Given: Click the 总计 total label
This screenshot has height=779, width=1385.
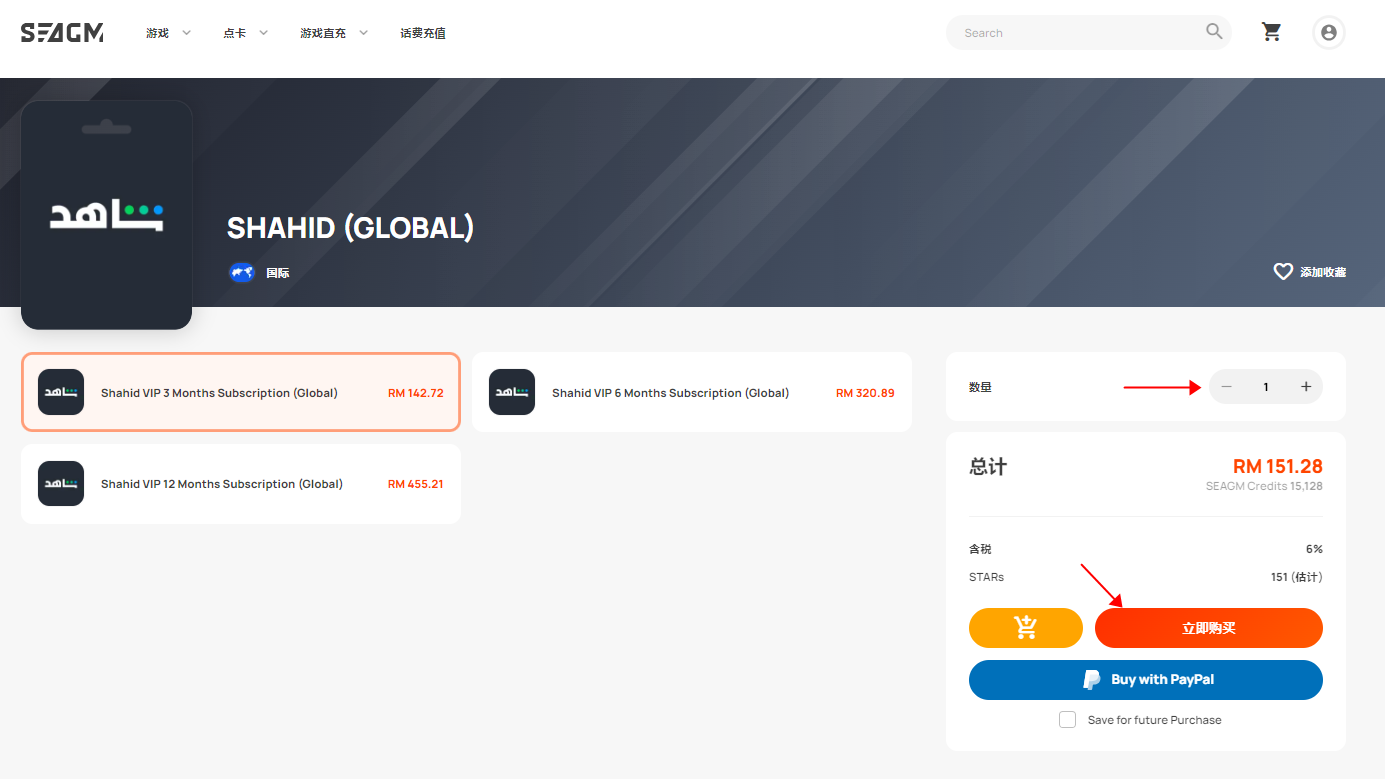Looking at the screenshot, I should 988,467.
